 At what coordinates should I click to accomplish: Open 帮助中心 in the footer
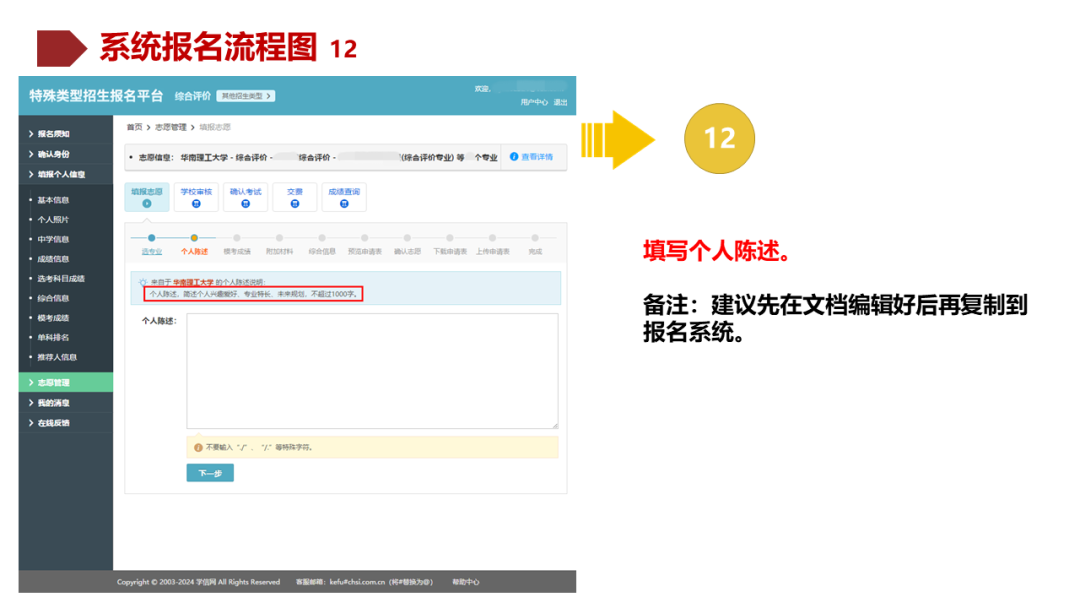466,582
